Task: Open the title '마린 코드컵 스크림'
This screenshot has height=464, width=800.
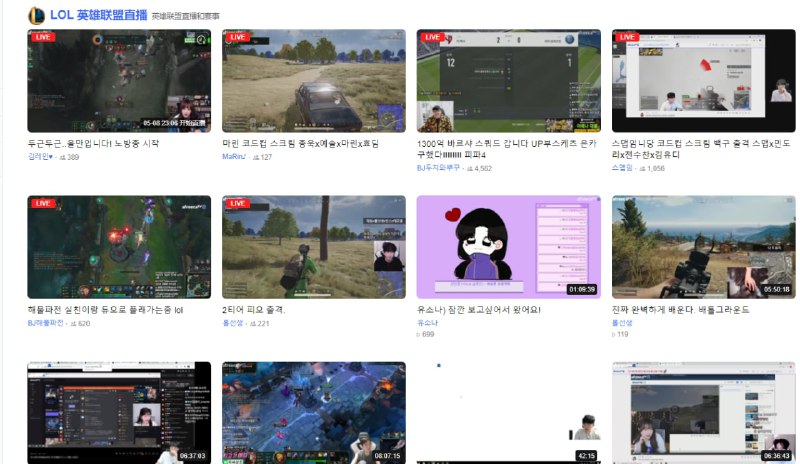Action: pos(301,143)
